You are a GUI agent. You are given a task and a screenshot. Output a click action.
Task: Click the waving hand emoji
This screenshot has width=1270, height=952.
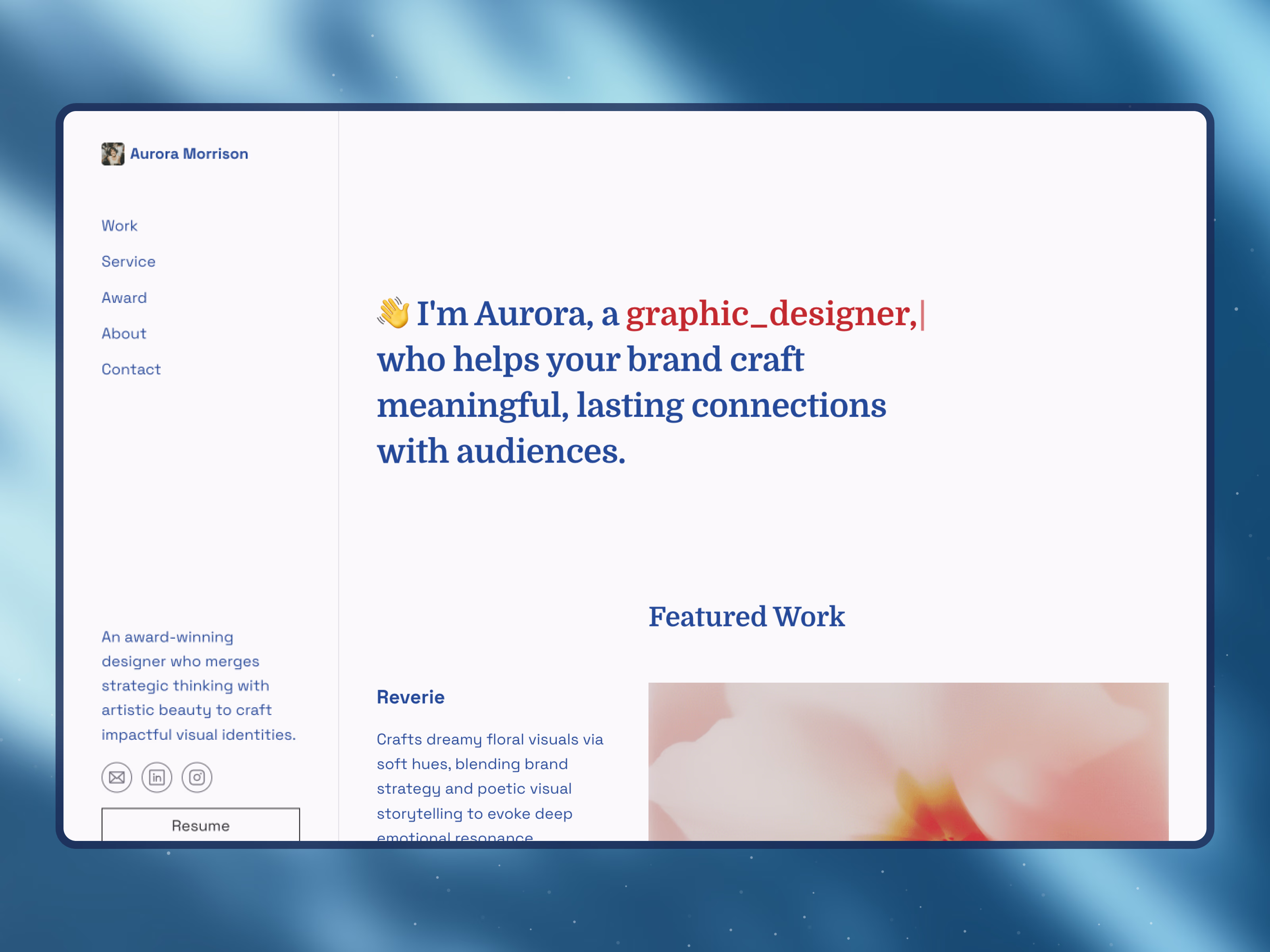click(x=393, y=313)
